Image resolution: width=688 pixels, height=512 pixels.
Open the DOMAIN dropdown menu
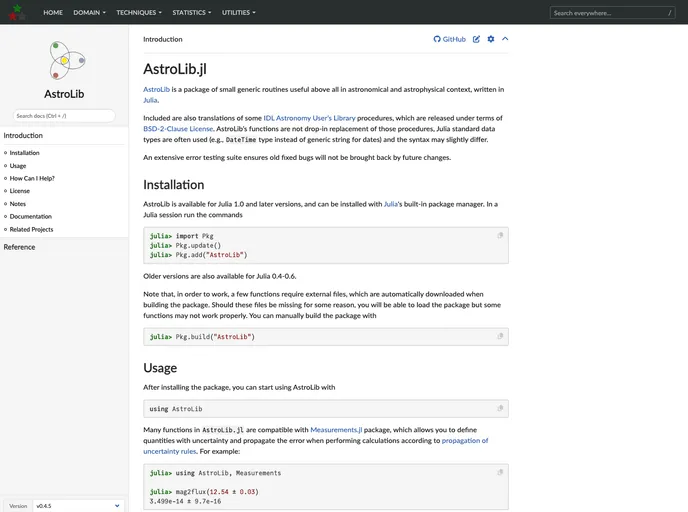90,12
